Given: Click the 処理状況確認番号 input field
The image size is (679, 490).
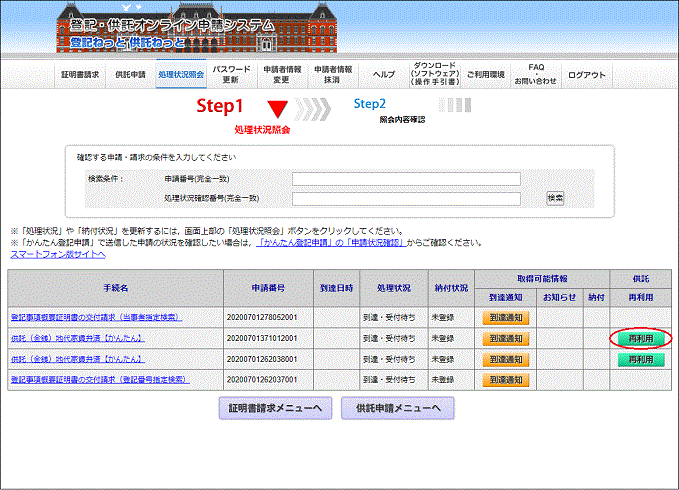Looking at the screenshot, I should point(406,199).
